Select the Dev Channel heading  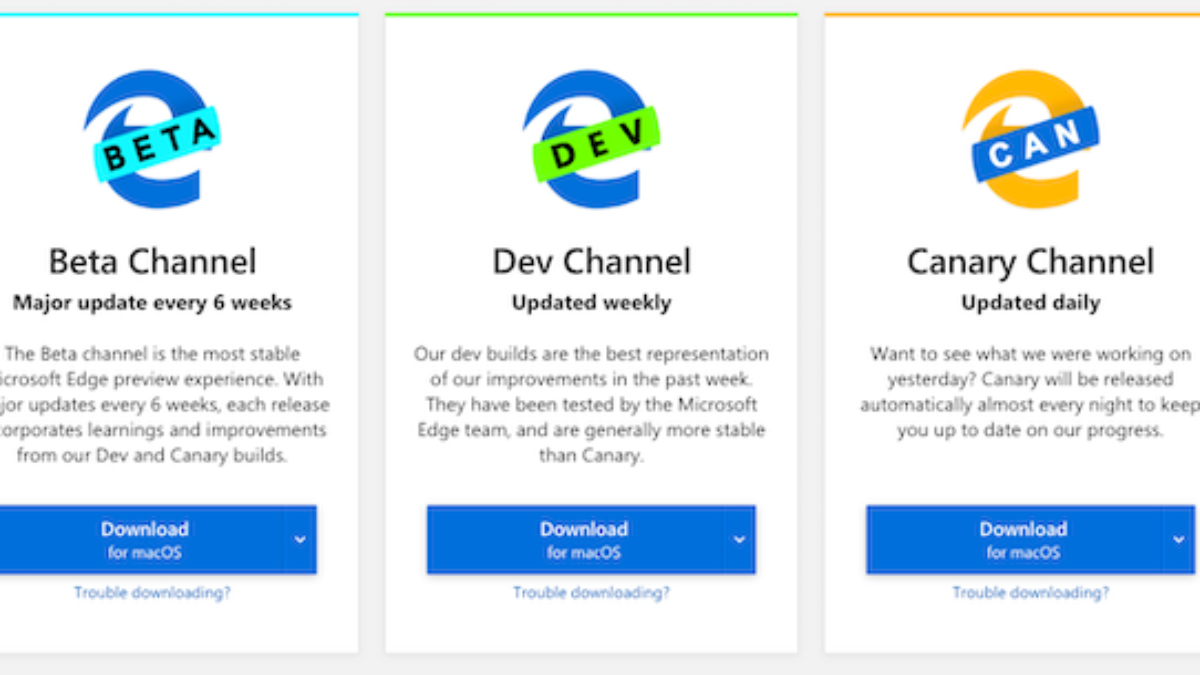tap(591, 262)
